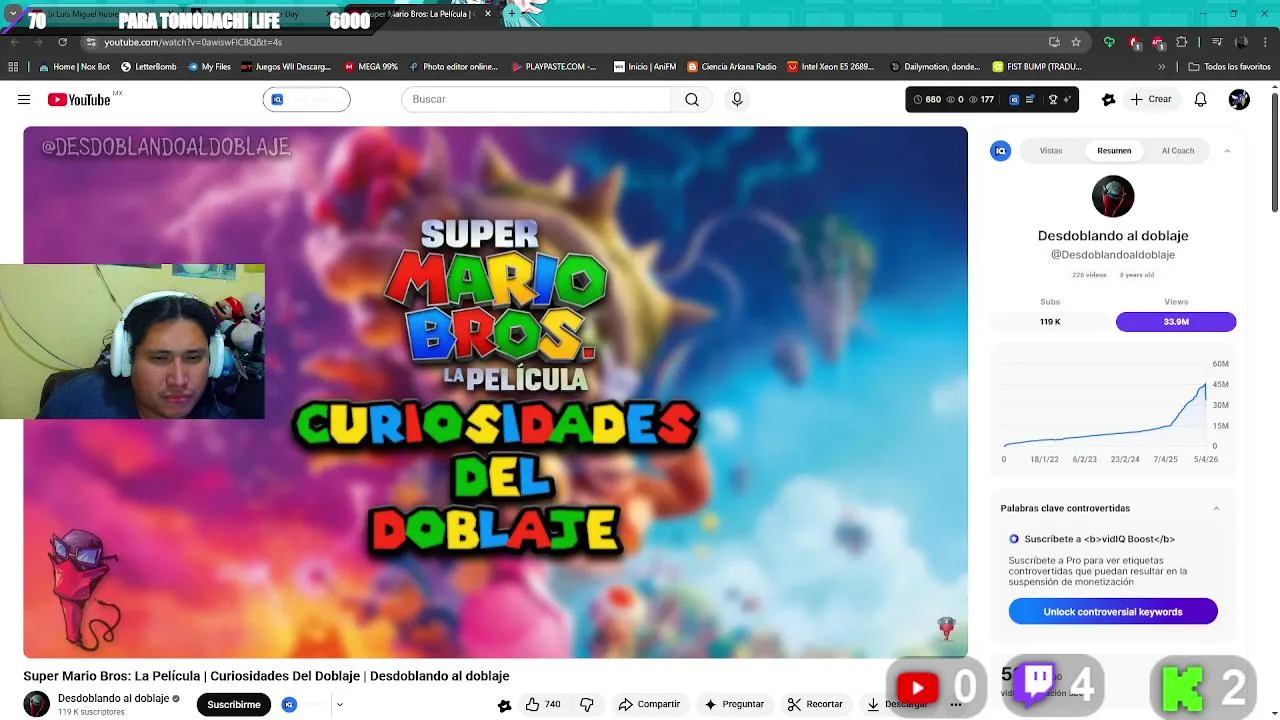Collapse the vidIQ side panel chevron
The width and height of the screenshot is (1280, 720).
(1227, 151)
